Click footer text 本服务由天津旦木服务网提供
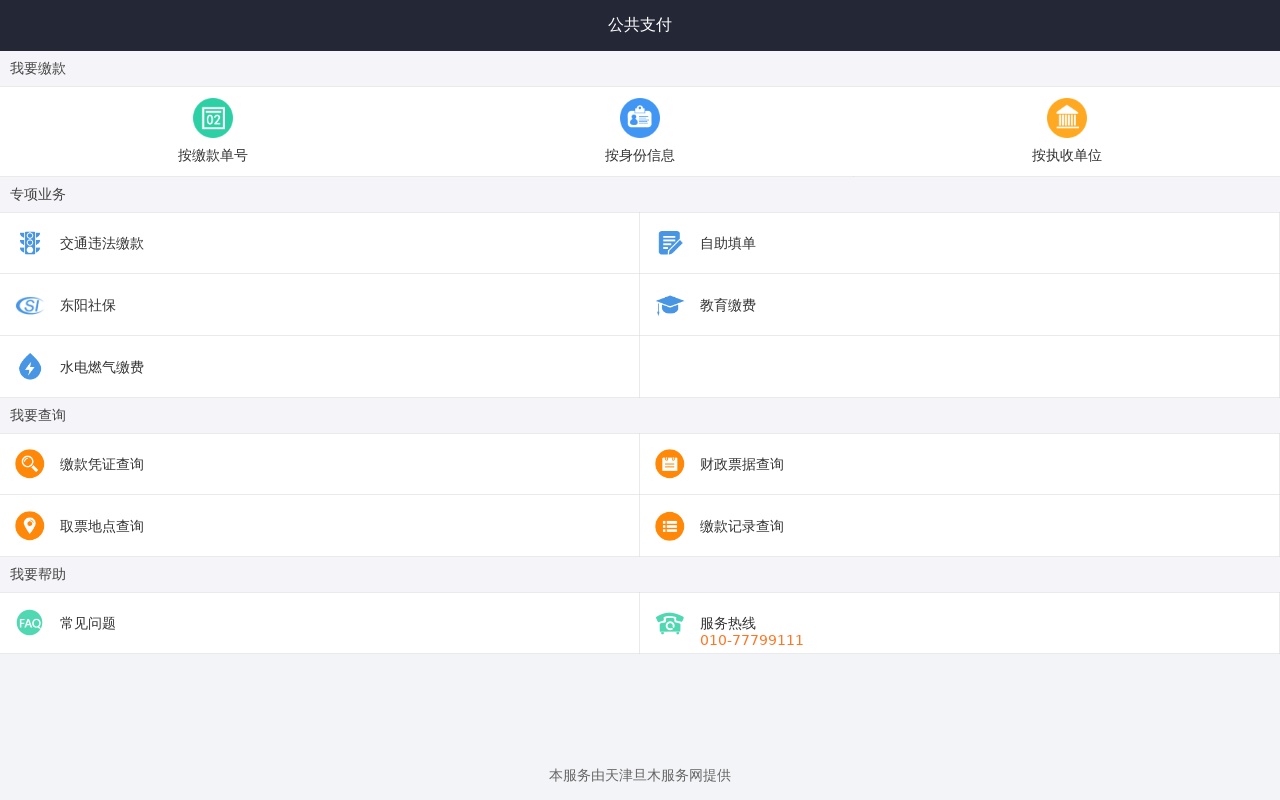The height and width of the screenshot is (800, 1280). coord(640,776)
